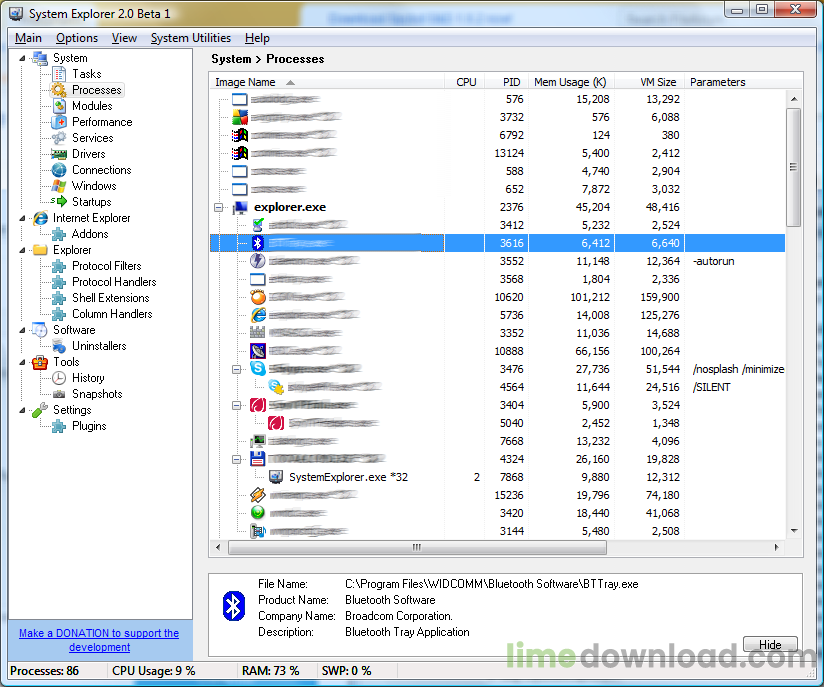Viewport: 824px width, 687px height.
Task: Collapse the explorer.exe process tree
Action: 218,208
